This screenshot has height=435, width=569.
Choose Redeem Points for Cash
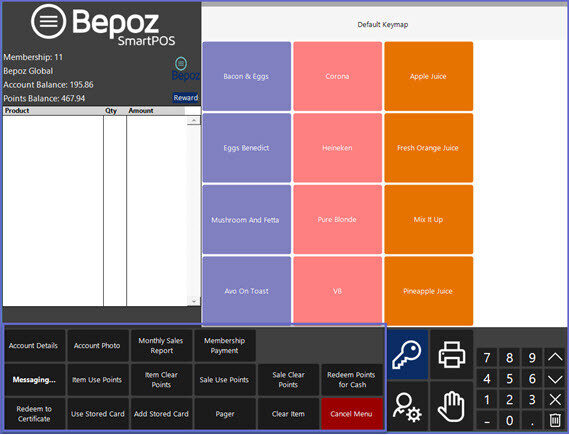(x=351, y=380)
